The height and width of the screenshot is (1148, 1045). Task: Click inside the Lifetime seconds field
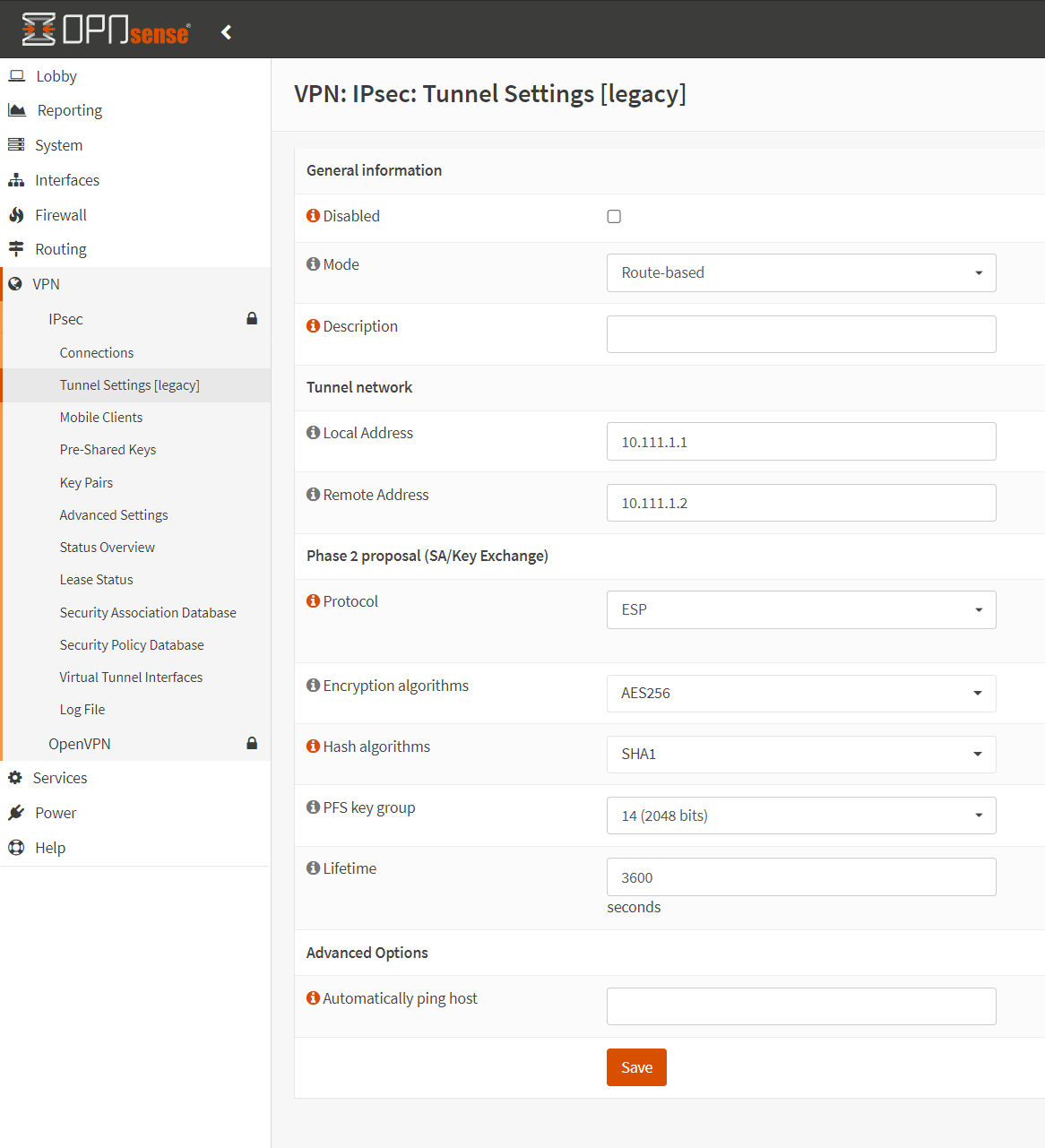click(800, 876)
